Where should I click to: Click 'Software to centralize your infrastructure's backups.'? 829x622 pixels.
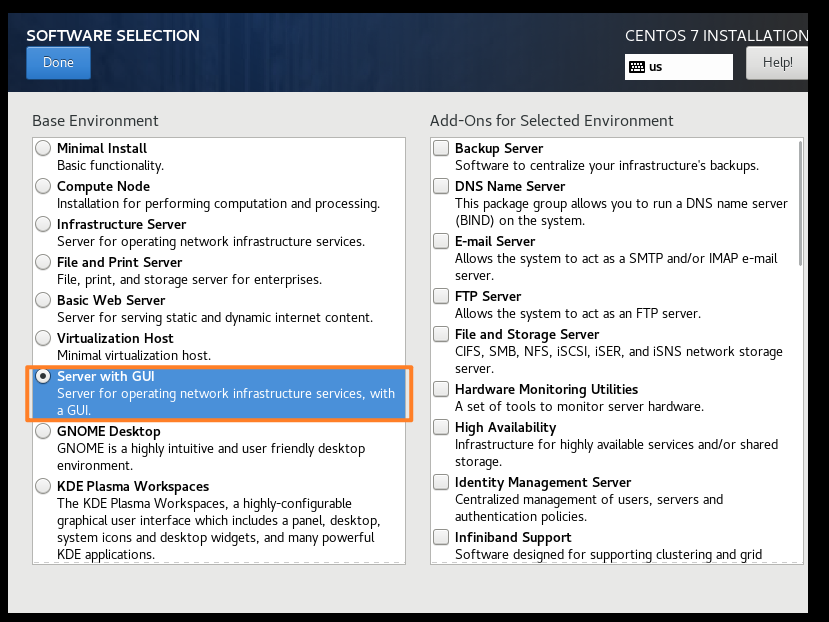pos(607,166)
